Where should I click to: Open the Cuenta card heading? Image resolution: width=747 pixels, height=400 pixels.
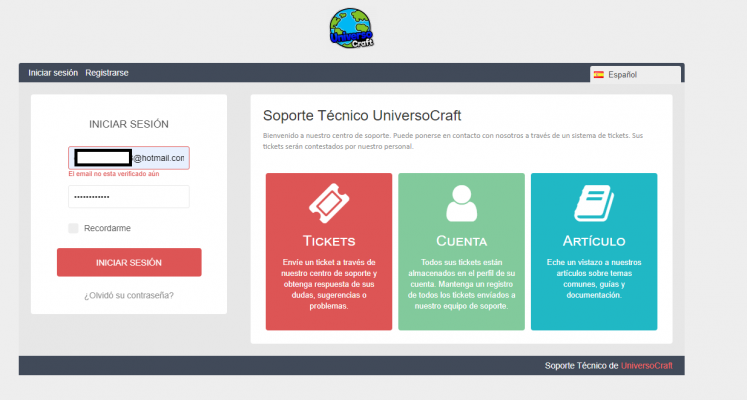click(461, 241)
